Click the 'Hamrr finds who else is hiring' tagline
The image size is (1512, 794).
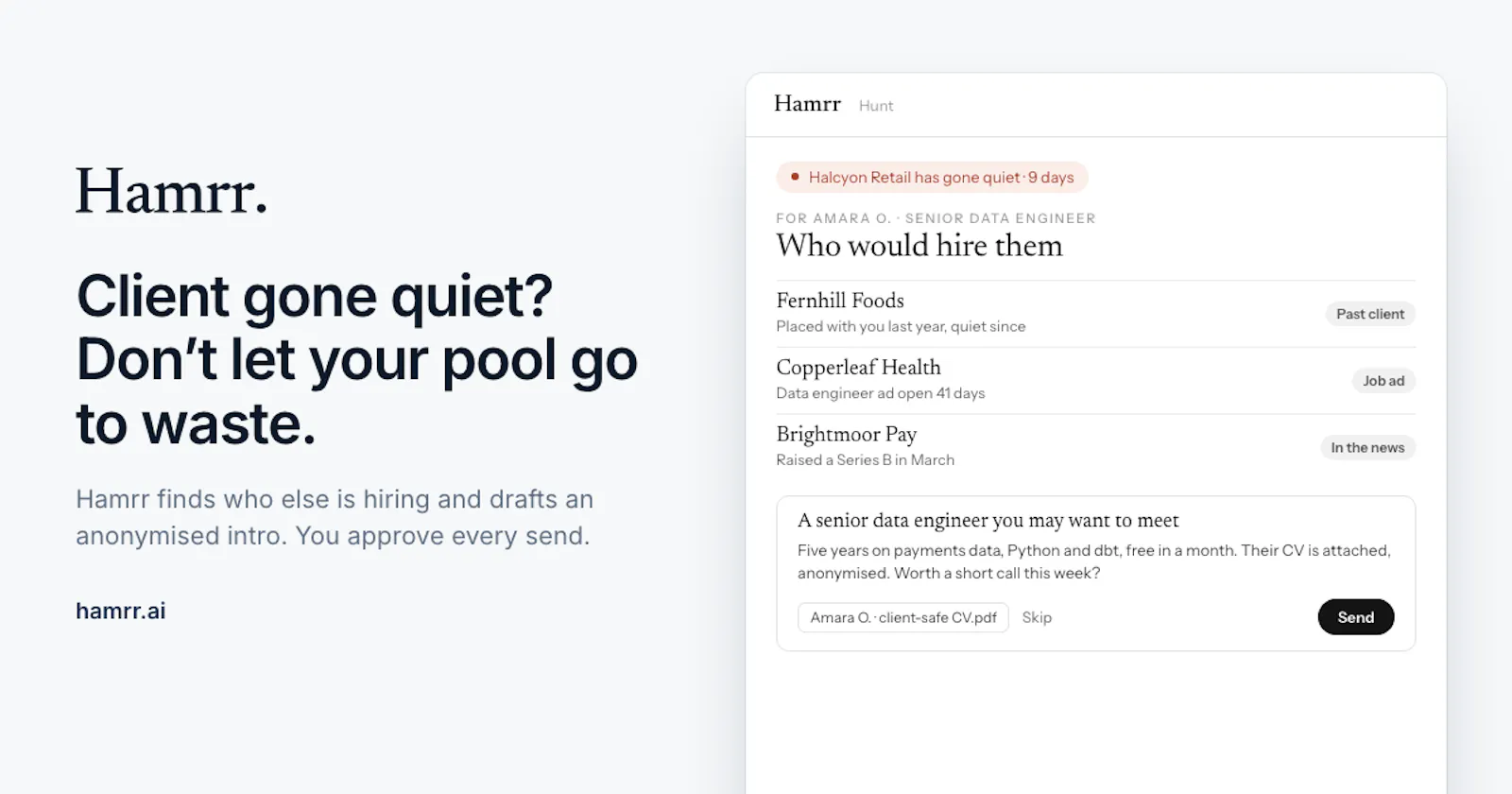pyautogui.click(x=335, y=517)
